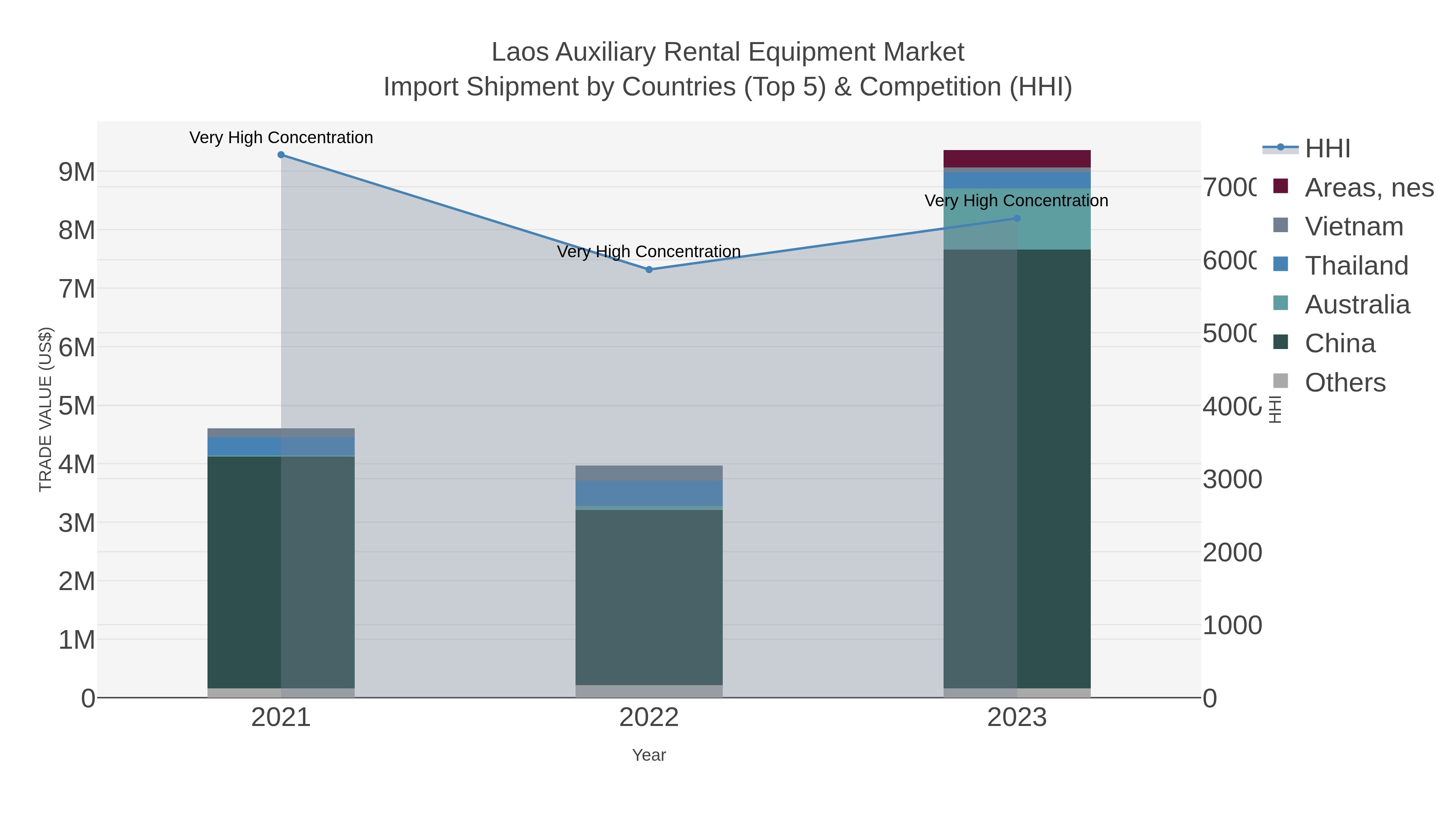
Task: Click the 2023 Australia bar segment
Action: click(x=1017, y=219)
